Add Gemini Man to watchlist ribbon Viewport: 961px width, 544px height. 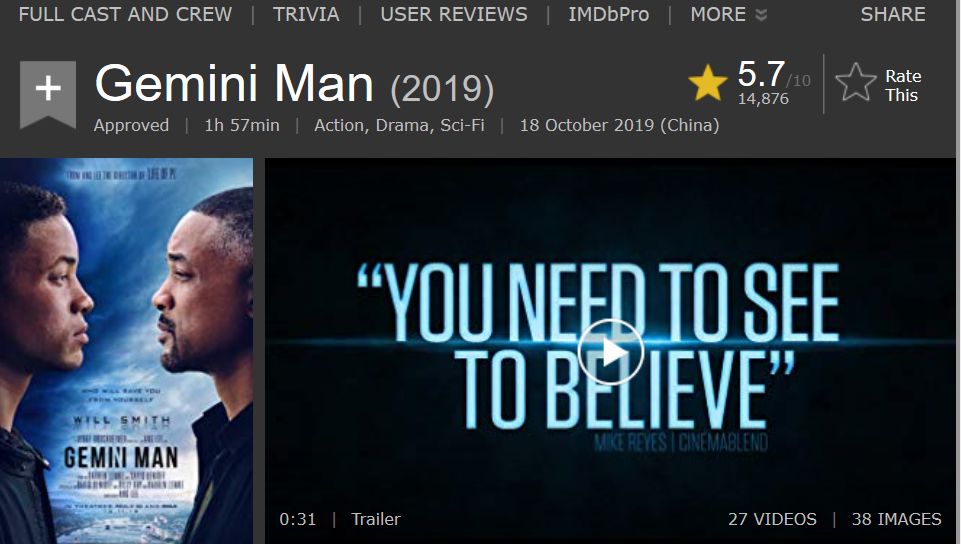point(48,94)
